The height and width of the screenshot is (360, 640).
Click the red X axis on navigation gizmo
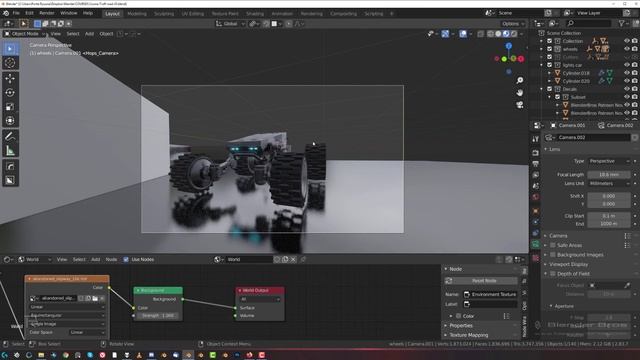coord(521,59)
